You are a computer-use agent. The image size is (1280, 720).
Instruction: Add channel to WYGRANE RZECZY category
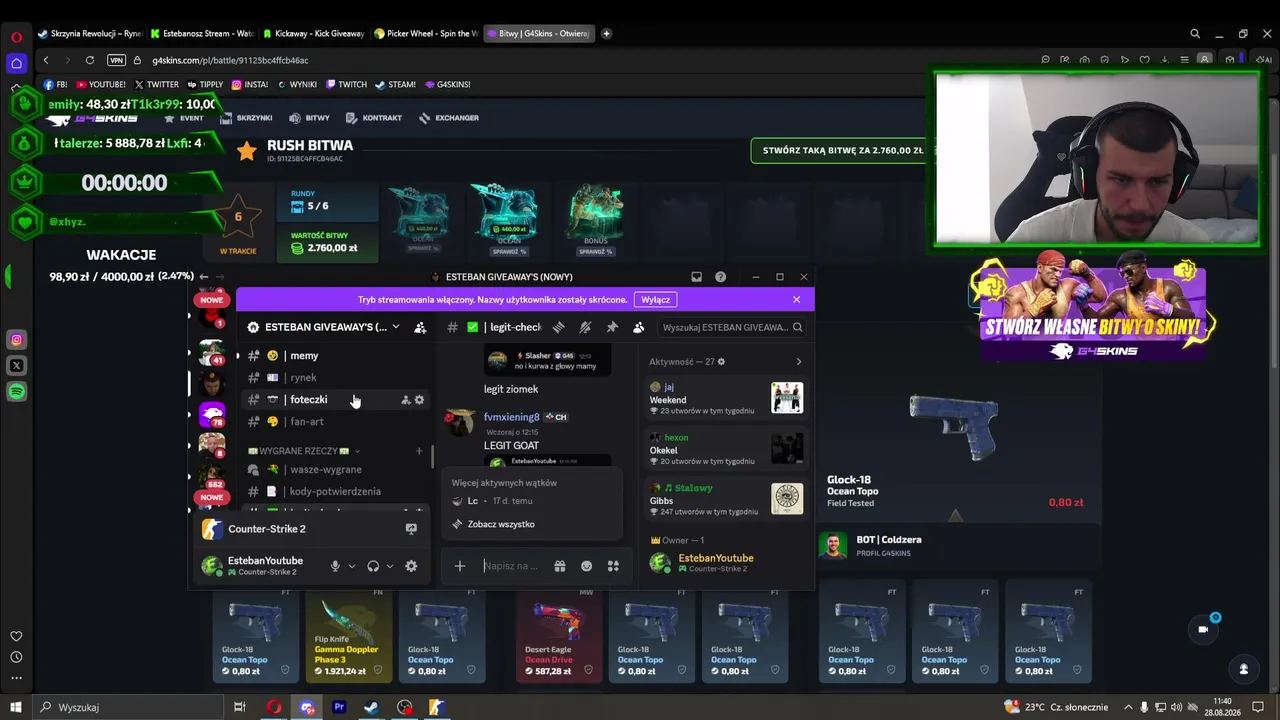pos(419,451)
